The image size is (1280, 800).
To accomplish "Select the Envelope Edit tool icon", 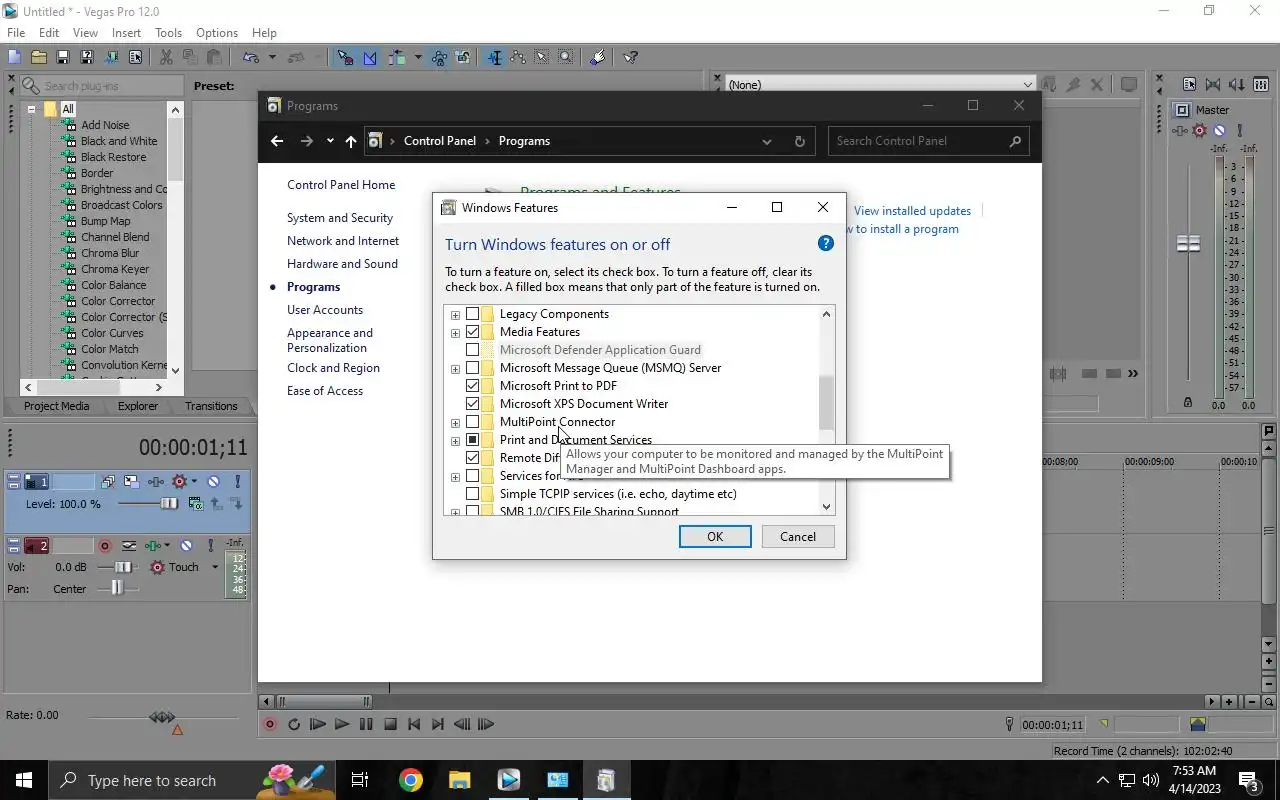I will [x=518, y=58].
